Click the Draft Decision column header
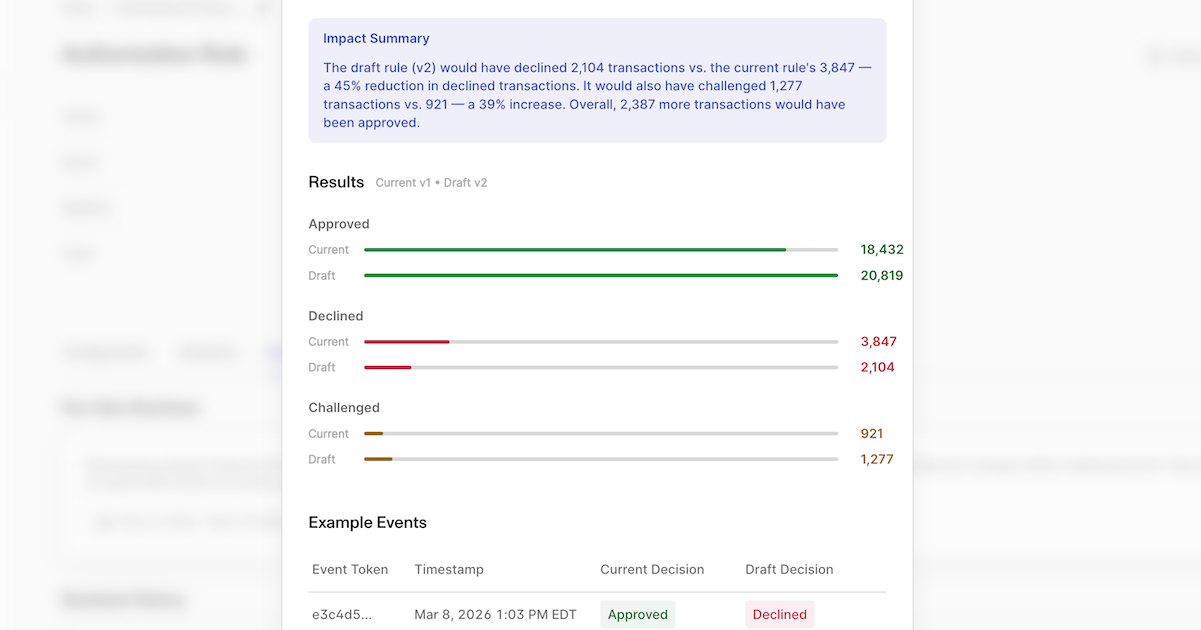The height and width of the screenshot is (630, 1201). coord(789,569)
